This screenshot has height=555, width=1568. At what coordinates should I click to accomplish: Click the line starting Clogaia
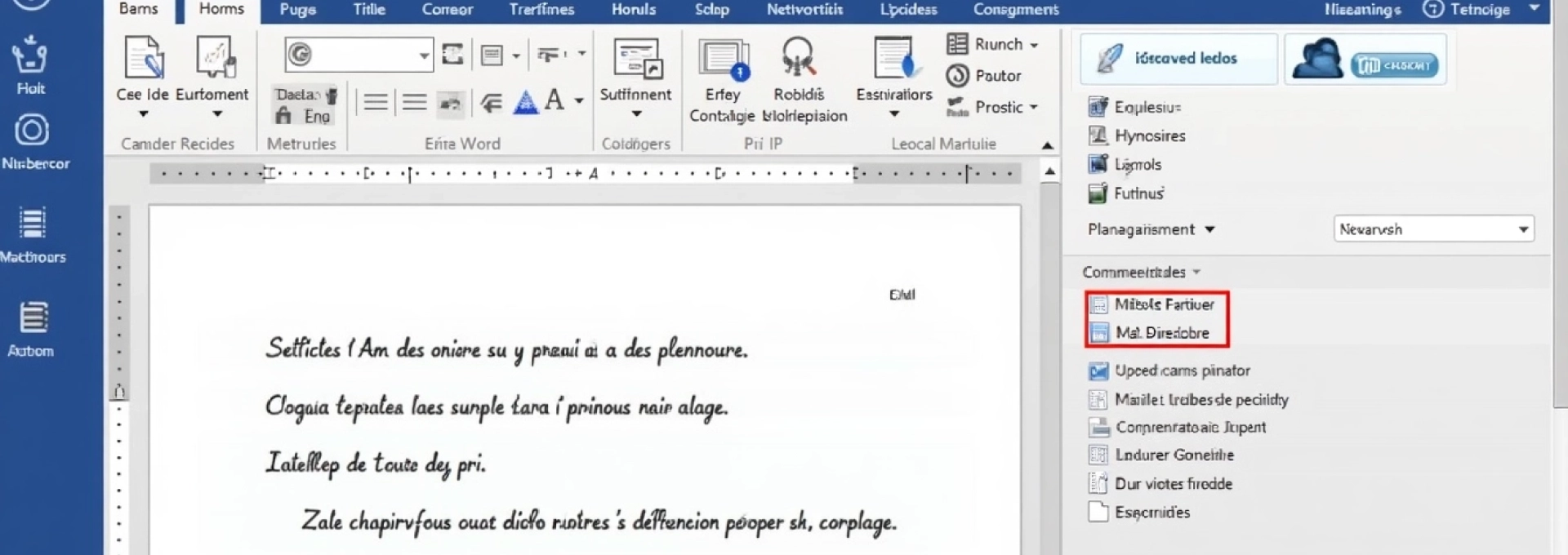(x=497, y=406)
